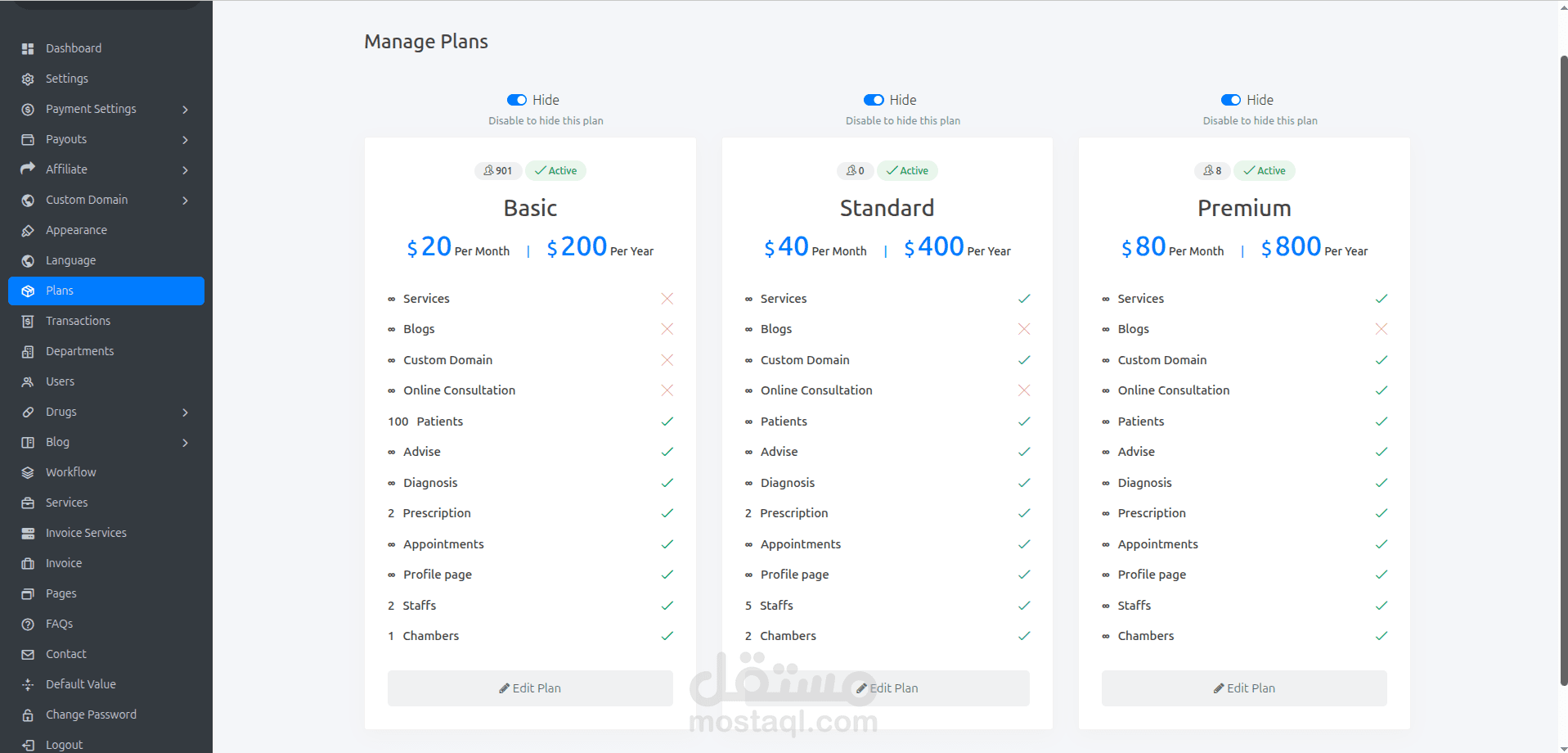Expand the Drugs submenu chevron

tap(186, 413)
